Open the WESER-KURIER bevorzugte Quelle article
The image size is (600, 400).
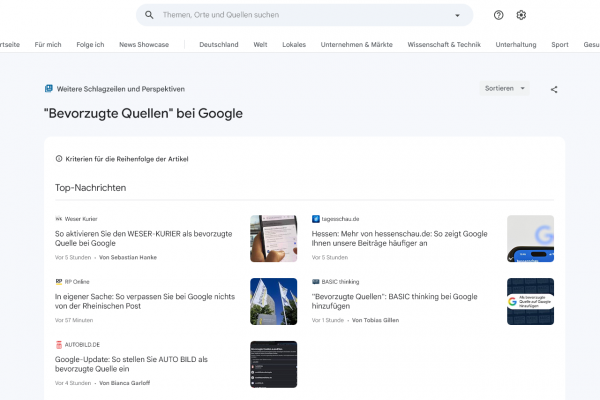143,238
